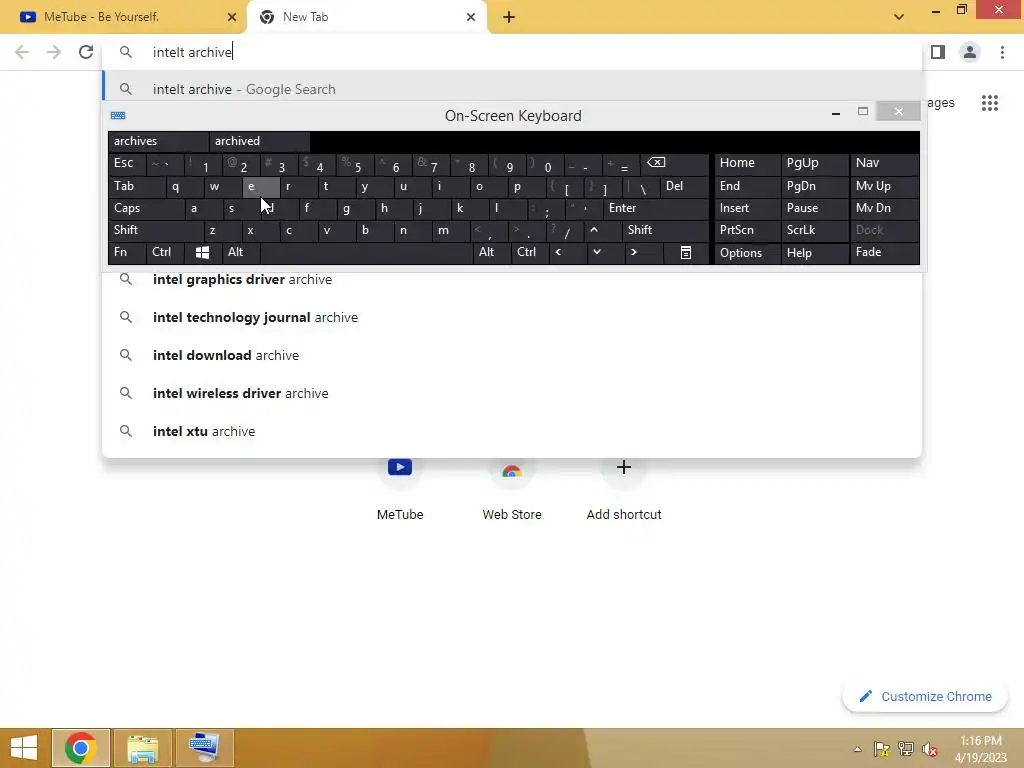Expand the tab search chevron

[899, 17]
